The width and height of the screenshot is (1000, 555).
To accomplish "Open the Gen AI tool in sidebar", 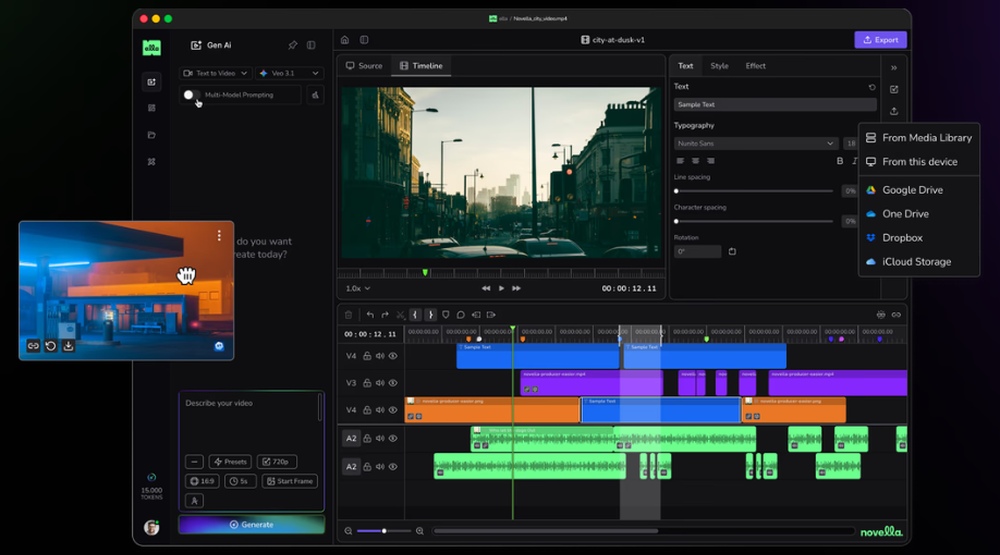I will click(151, 82).
